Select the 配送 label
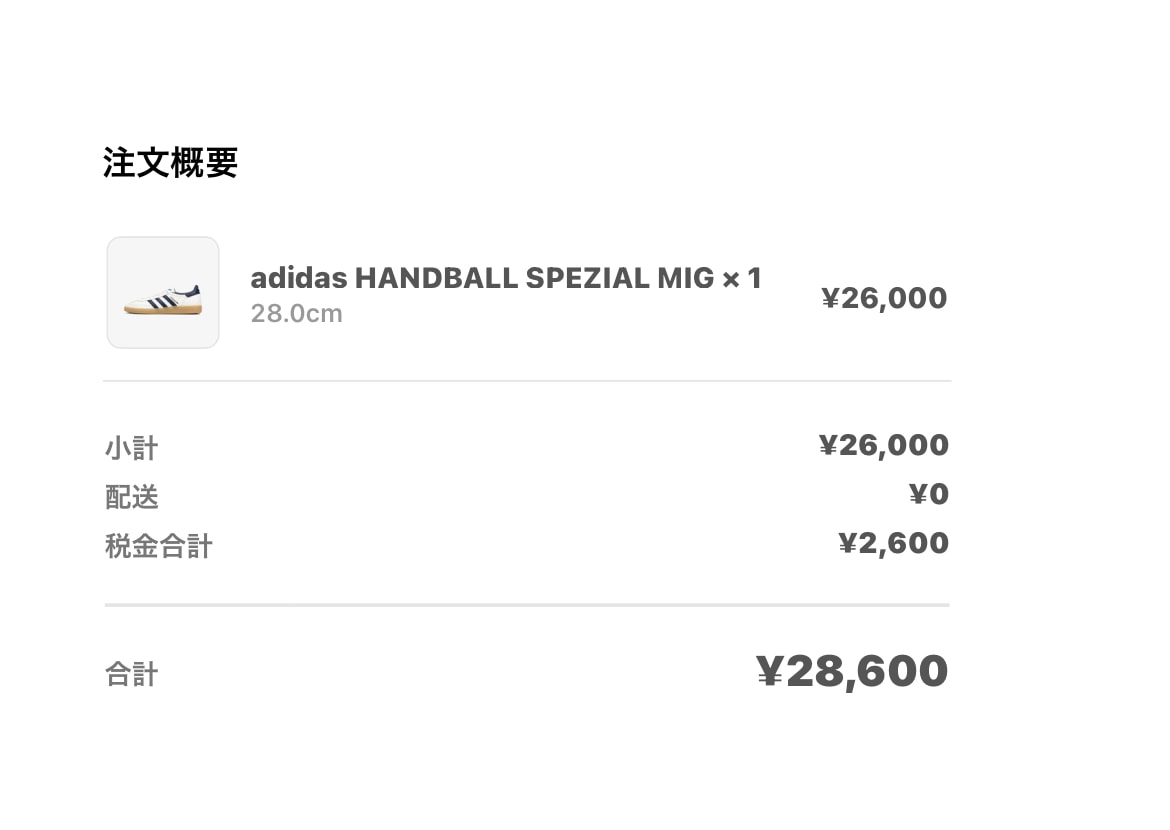1170x830 pixels. (131, 497)
